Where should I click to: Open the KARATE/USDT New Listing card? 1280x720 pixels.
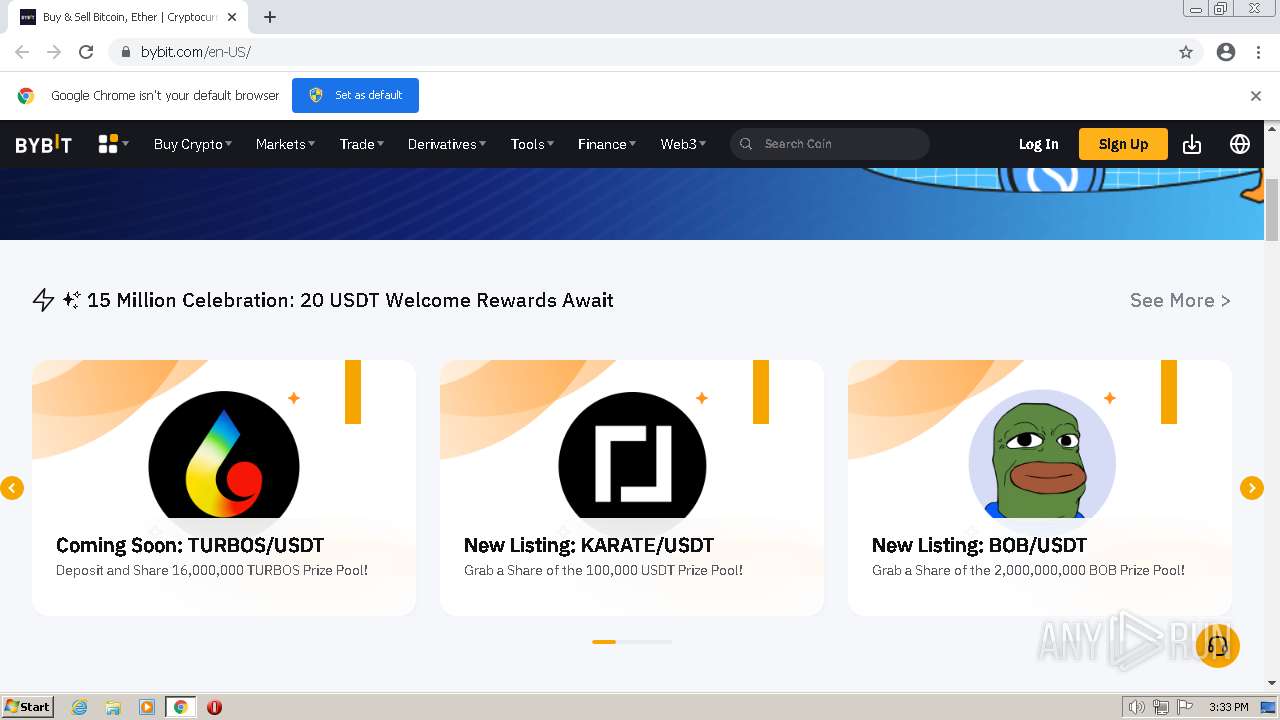[x=632, y=488]
